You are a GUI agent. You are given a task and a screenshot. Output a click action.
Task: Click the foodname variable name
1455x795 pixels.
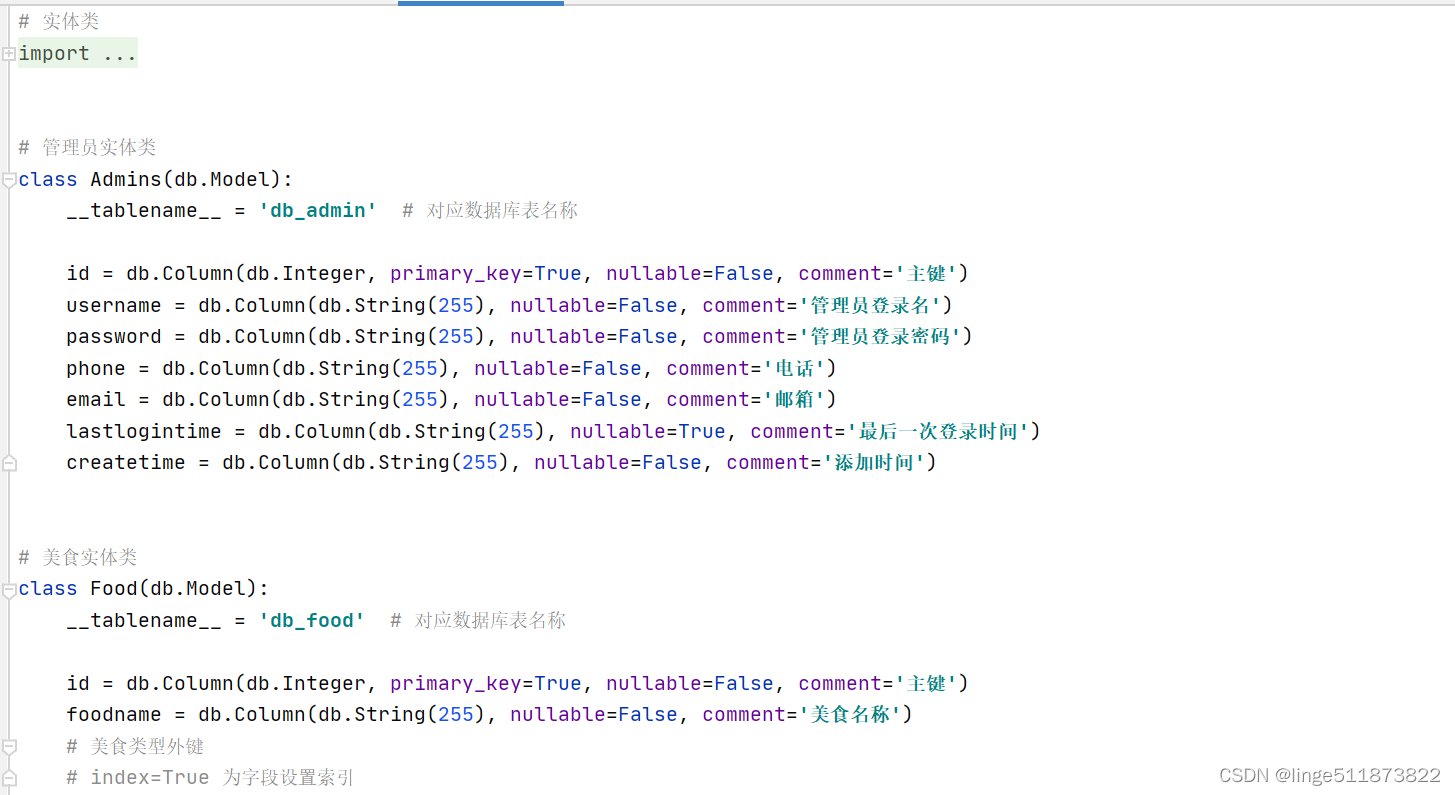[114, 715]
